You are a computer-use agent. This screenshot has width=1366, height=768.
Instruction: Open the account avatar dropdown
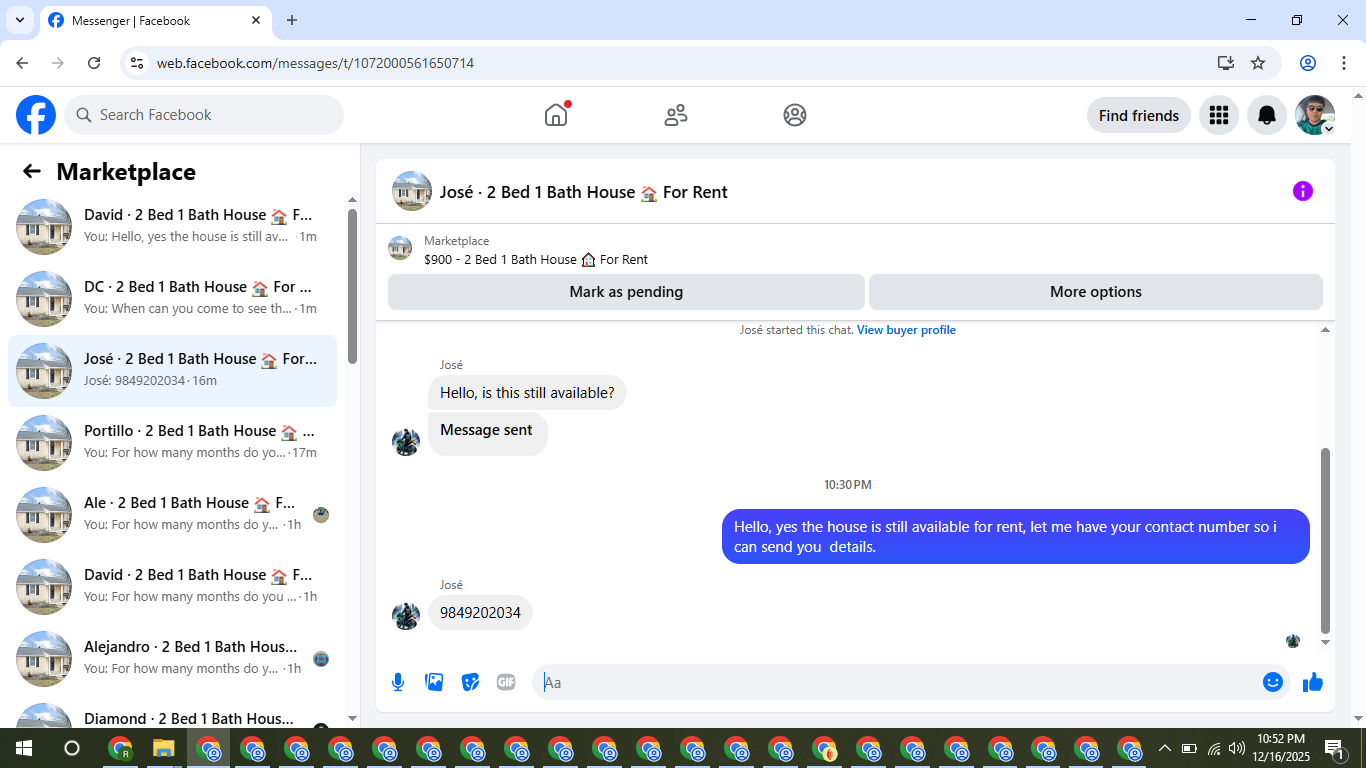coord(1315,115)
